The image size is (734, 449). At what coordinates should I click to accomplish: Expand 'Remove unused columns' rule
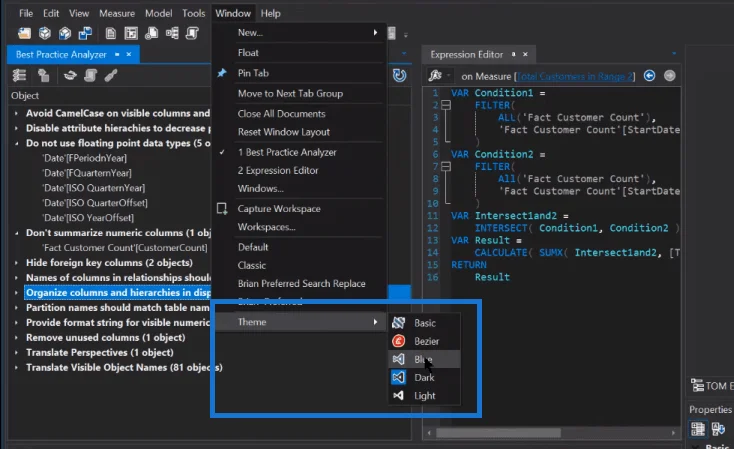pyautogui.click(x=16, y=338)
